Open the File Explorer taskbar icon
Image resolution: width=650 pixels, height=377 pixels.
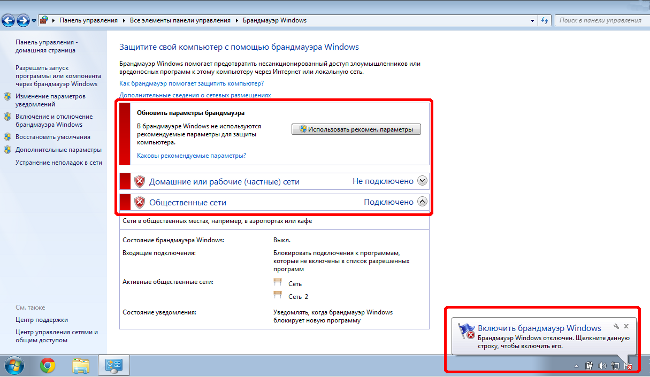(x=81, y=366)
